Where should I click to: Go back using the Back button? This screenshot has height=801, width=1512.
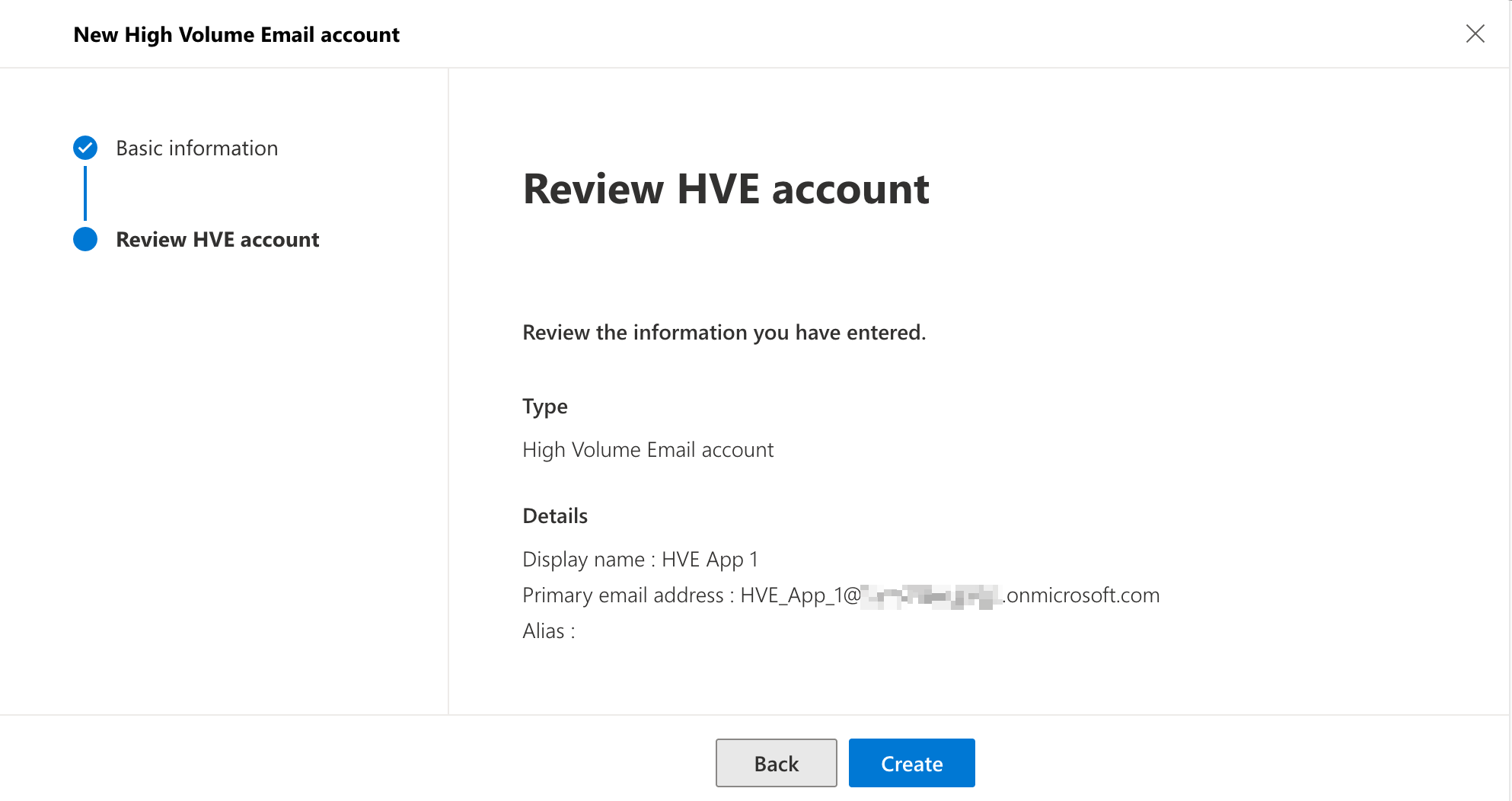coord(776,763)
